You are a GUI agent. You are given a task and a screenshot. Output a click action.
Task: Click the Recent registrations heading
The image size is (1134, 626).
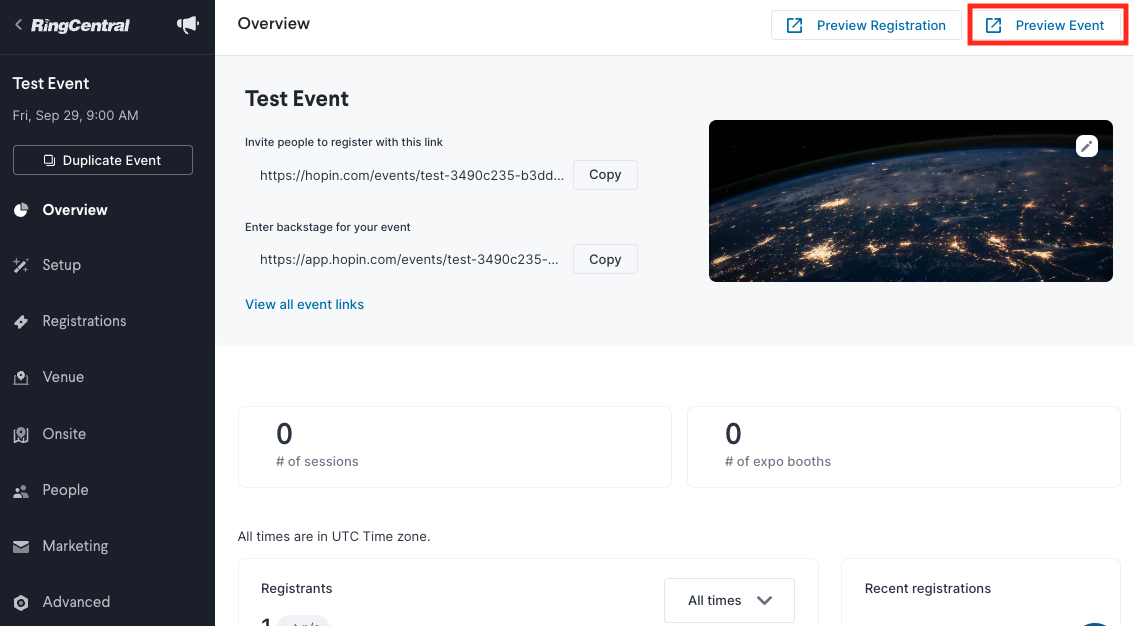point(928,588)
